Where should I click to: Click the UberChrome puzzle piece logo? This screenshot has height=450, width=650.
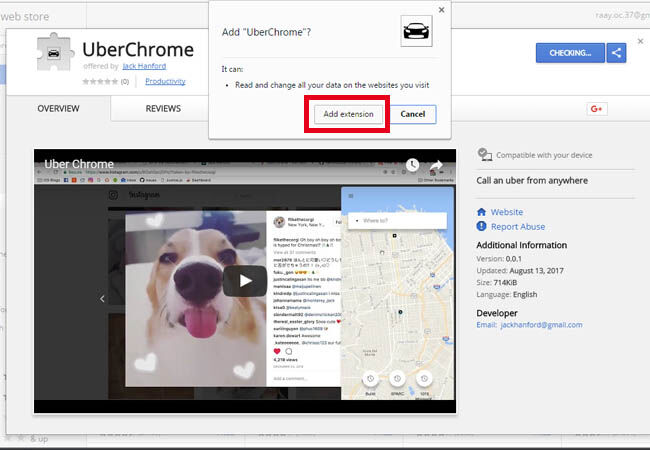click(x=54, y=52)
